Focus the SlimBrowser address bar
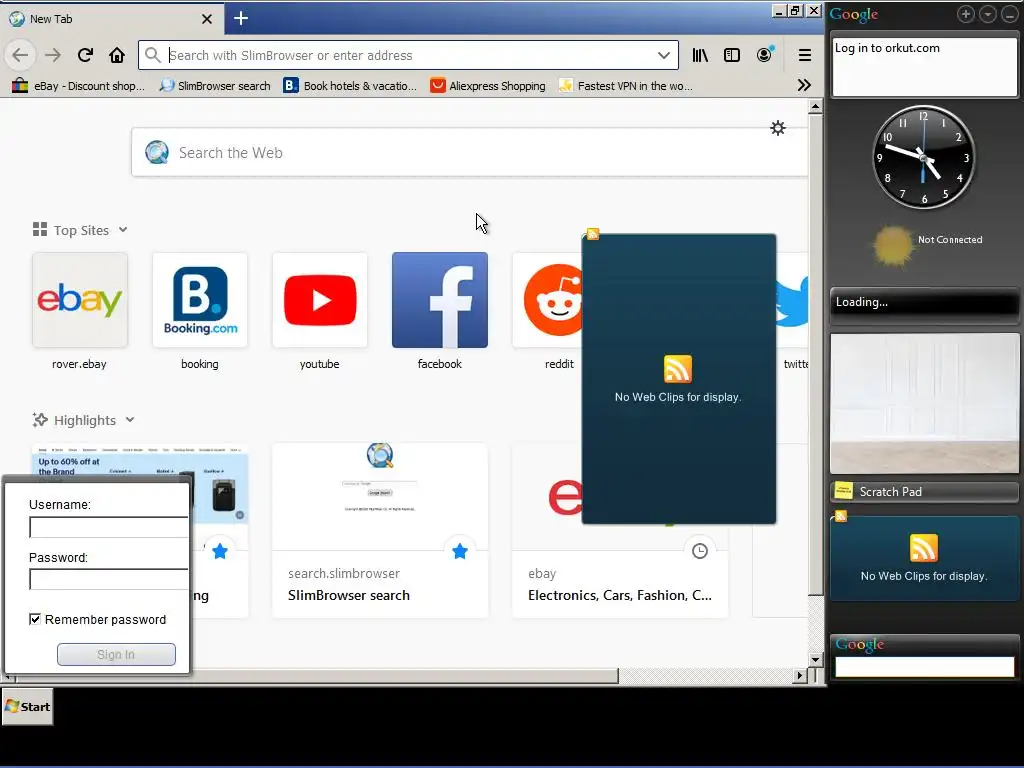The height and width of the screenshot is (768, 1024). (408, 55)
